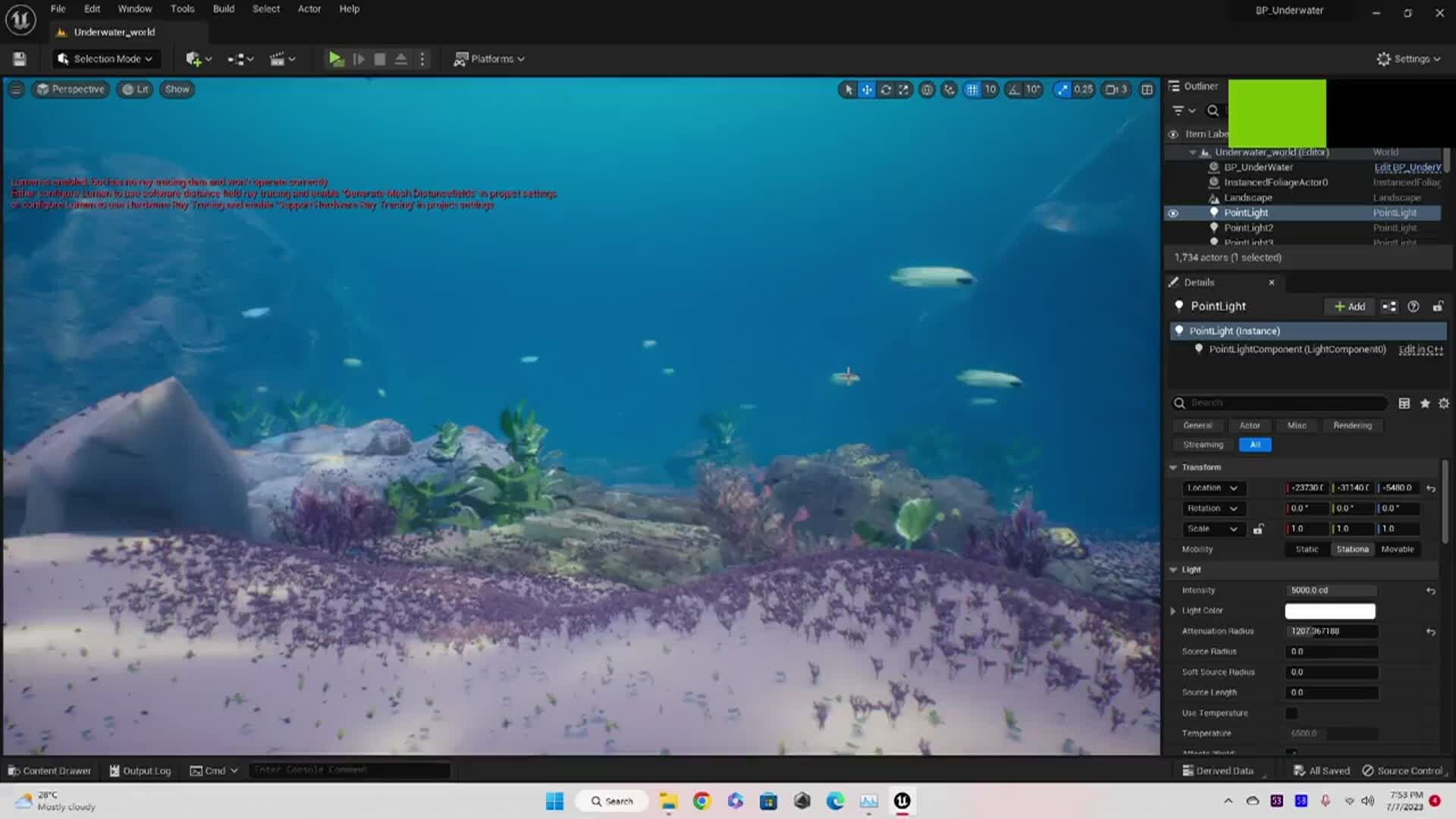Select the Move (translate) tool in viewport
This screenshot has width=1456, height=819.
click(x=866, y=89)
